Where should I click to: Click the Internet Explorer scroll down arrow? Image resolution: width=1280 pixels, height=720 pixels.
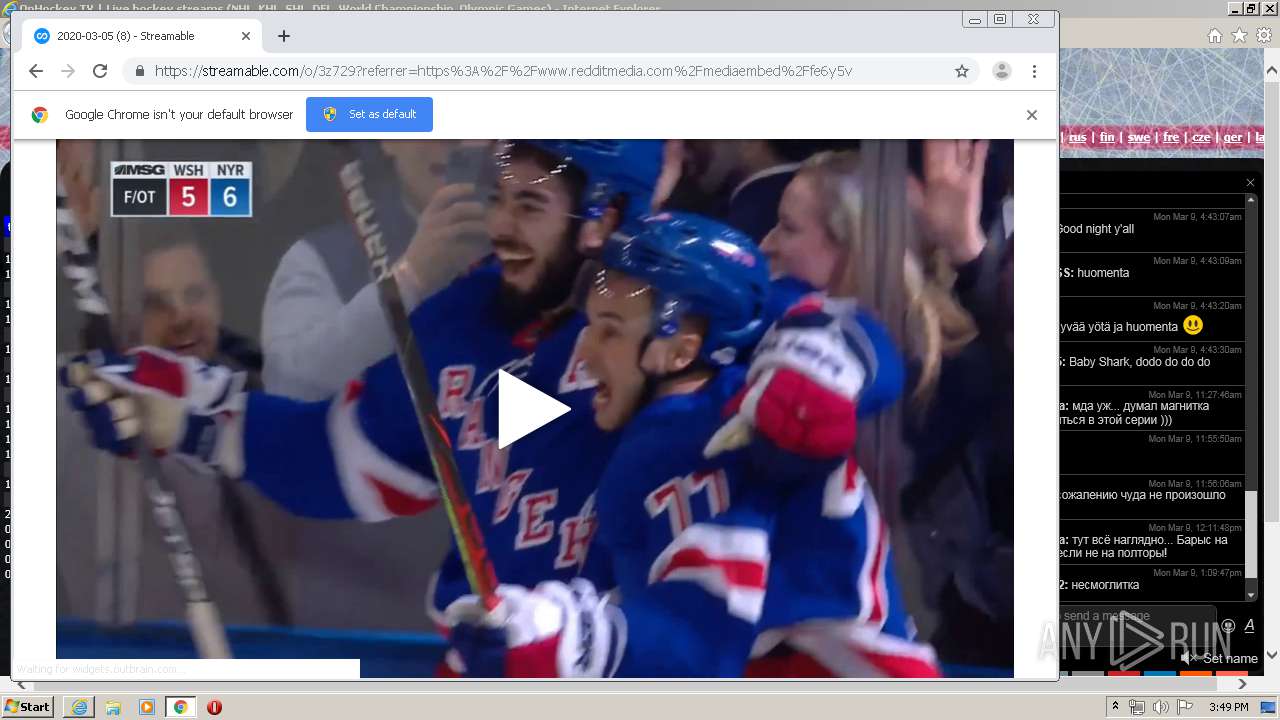tap(1272, 656)
